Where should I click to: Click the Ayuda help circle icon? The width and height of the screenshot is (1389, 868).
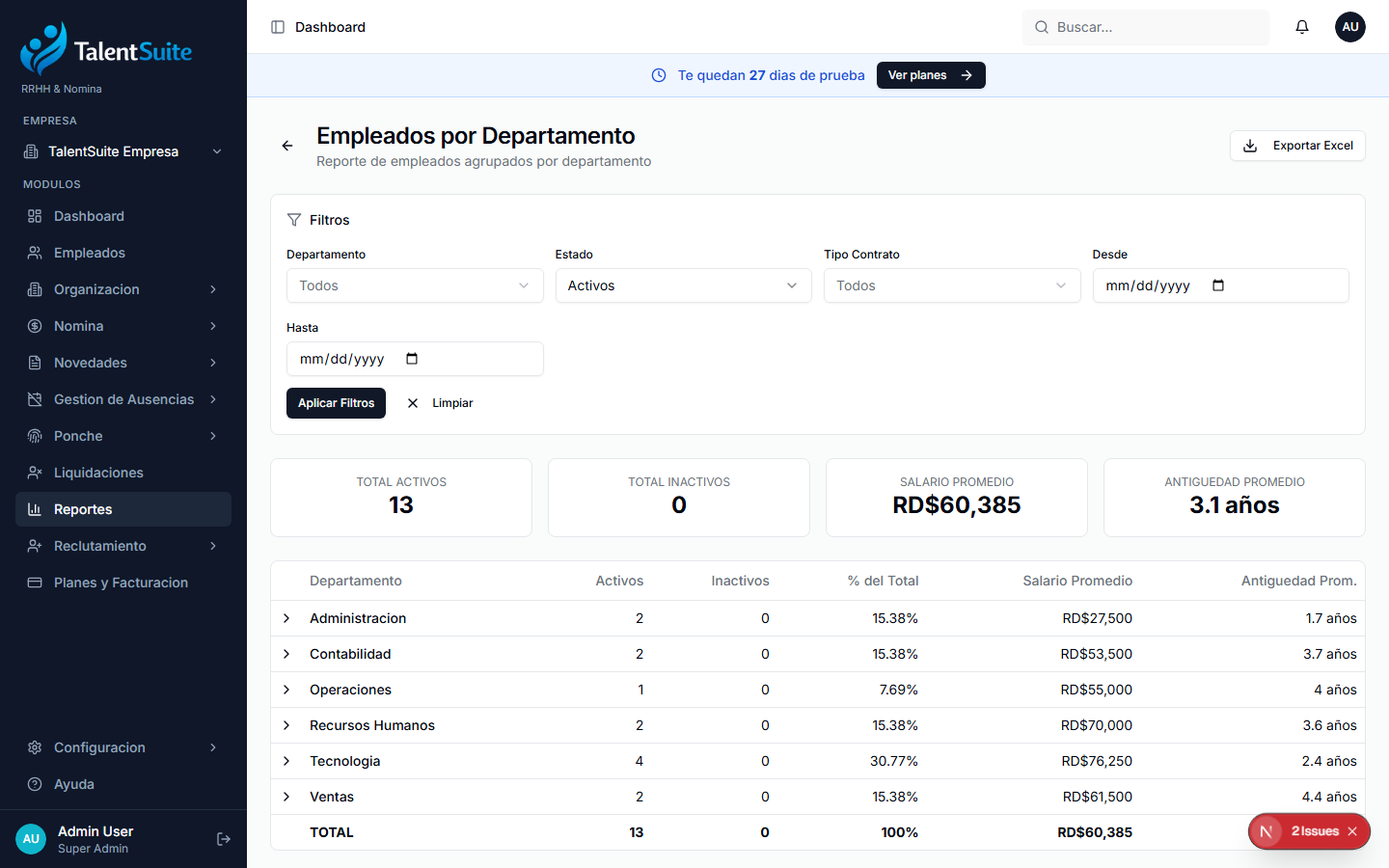[x=35, y=784]
